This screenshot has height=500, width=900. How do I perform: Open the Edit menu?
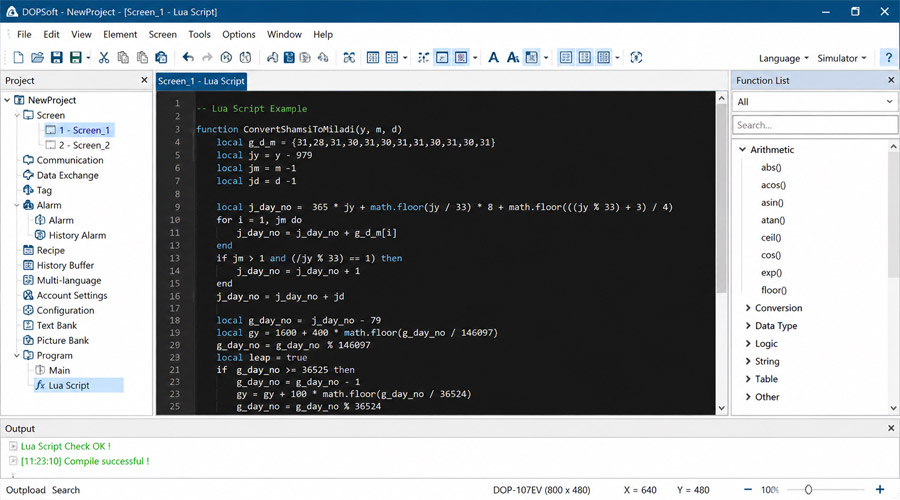tap(51, 34)
